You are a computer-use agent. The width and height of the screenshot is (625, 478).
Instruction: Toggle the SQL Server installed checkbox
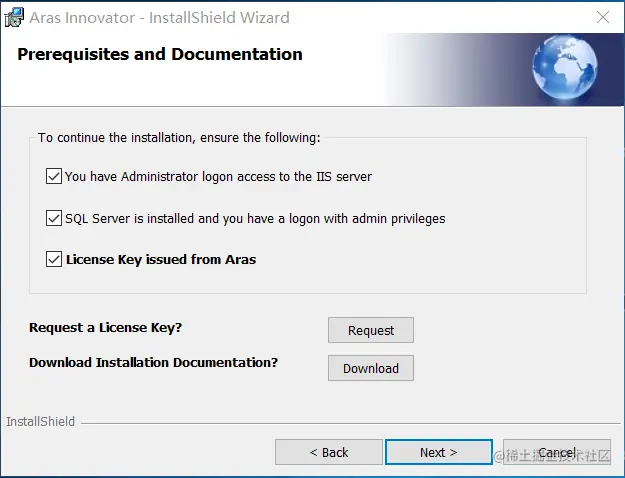(54, 218)
